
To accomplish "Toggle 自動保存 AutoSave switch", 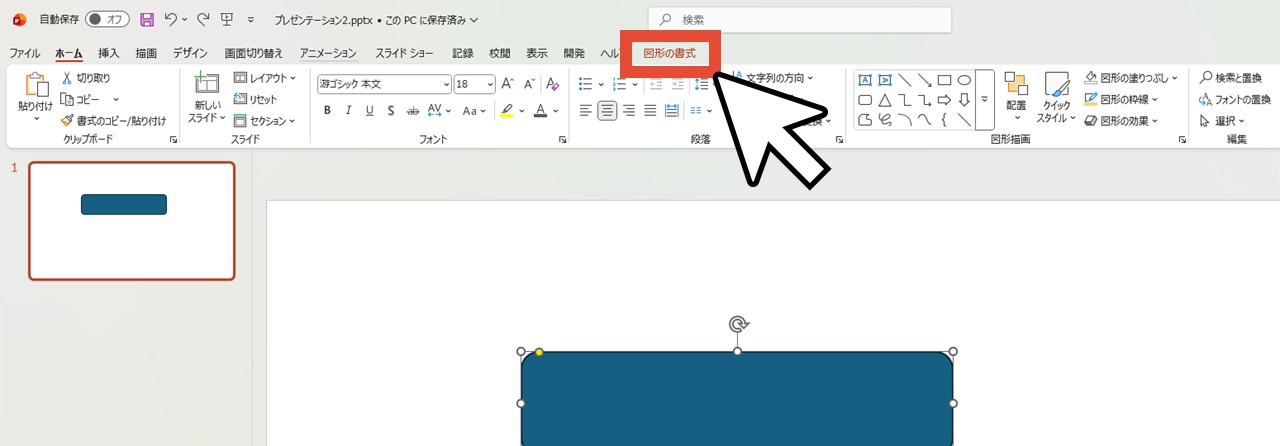I will point(107,19).
